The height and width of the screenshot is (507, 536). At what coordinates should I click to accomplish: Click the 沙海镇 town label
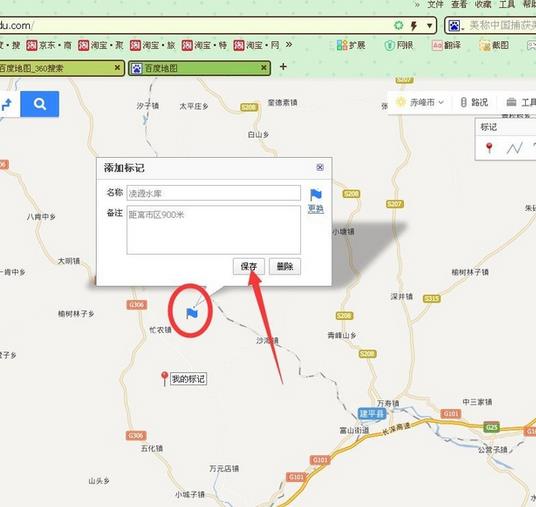click(x=267, y=341)
